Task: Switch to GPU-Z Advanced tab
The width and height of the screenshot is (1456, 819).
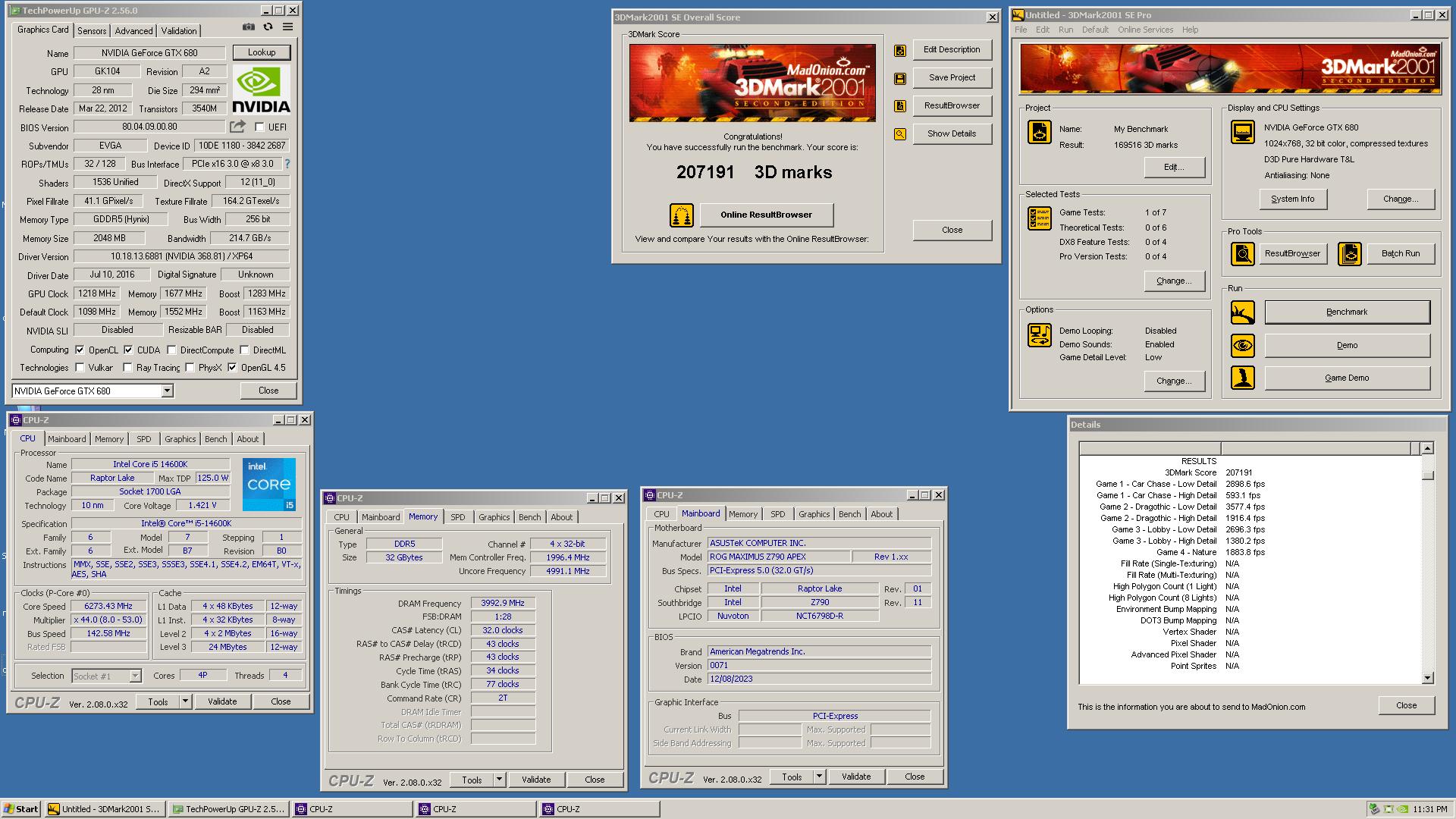Action: [x=133, y=31]
